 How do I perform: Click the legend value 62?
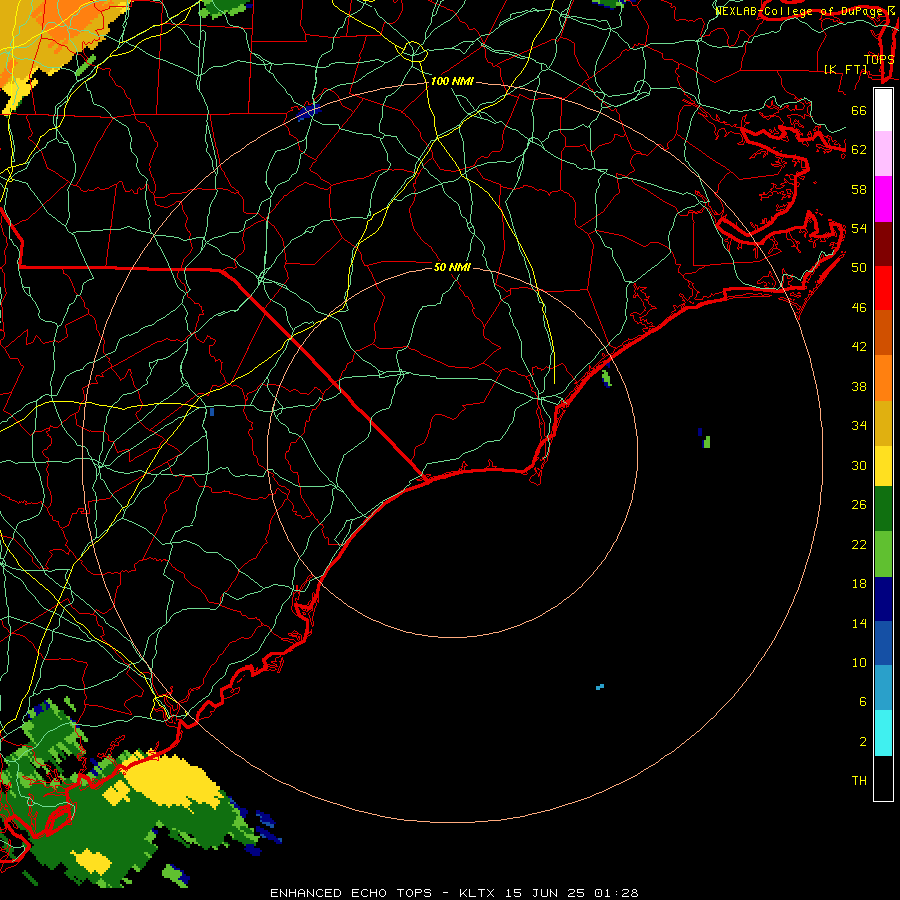tap(859, 150)
